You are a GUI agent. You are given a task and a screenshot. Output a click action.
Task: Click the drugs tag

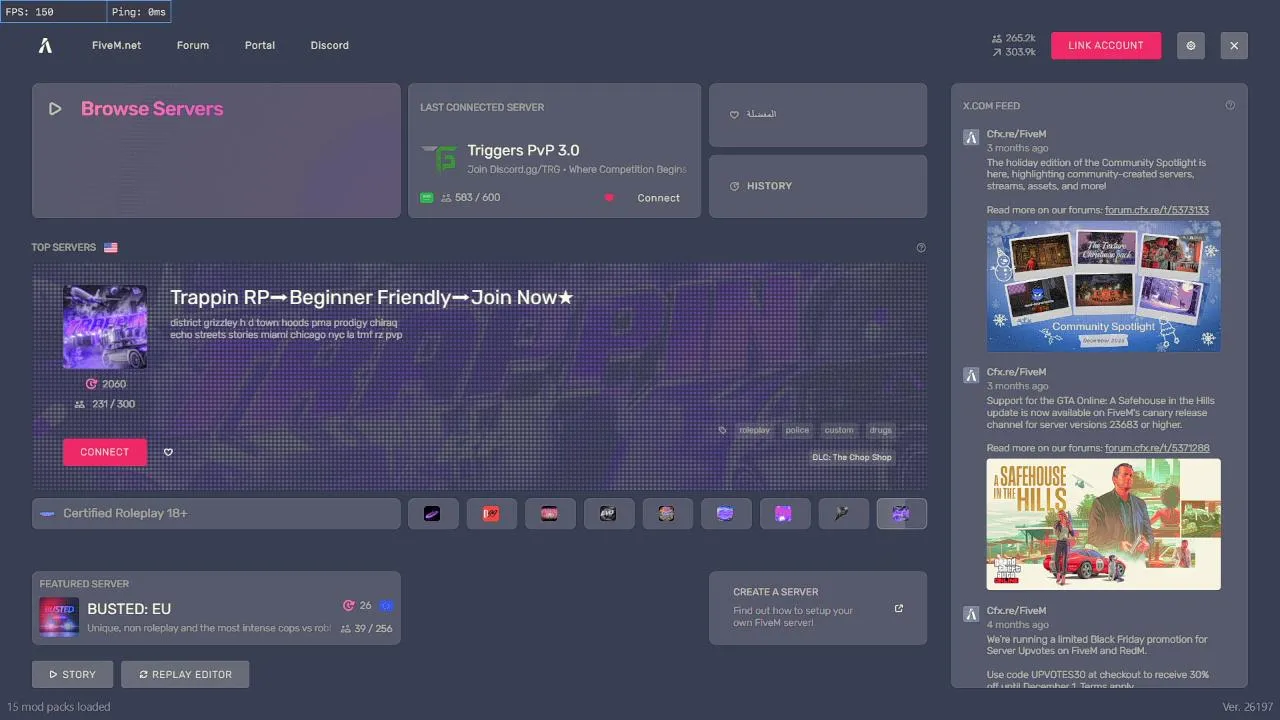[880, 430]
